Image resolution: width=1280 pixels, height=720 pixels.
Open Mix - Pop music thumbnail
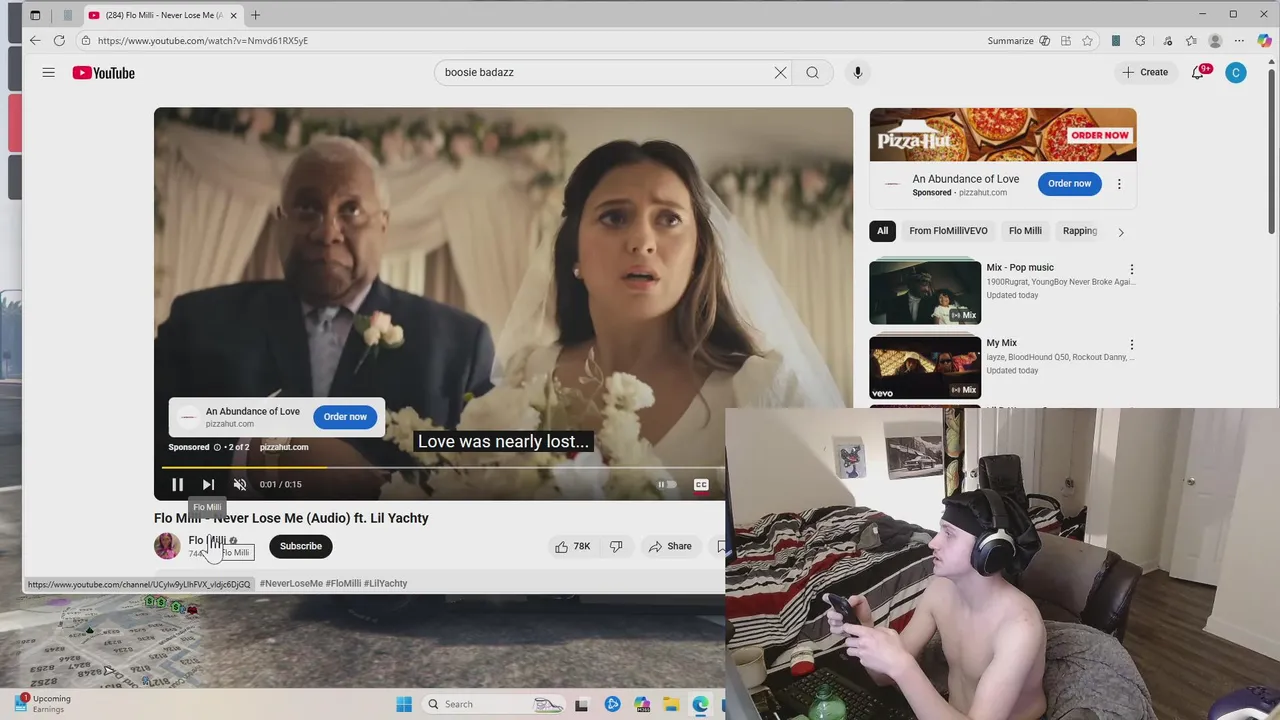[x=925, y=292]
